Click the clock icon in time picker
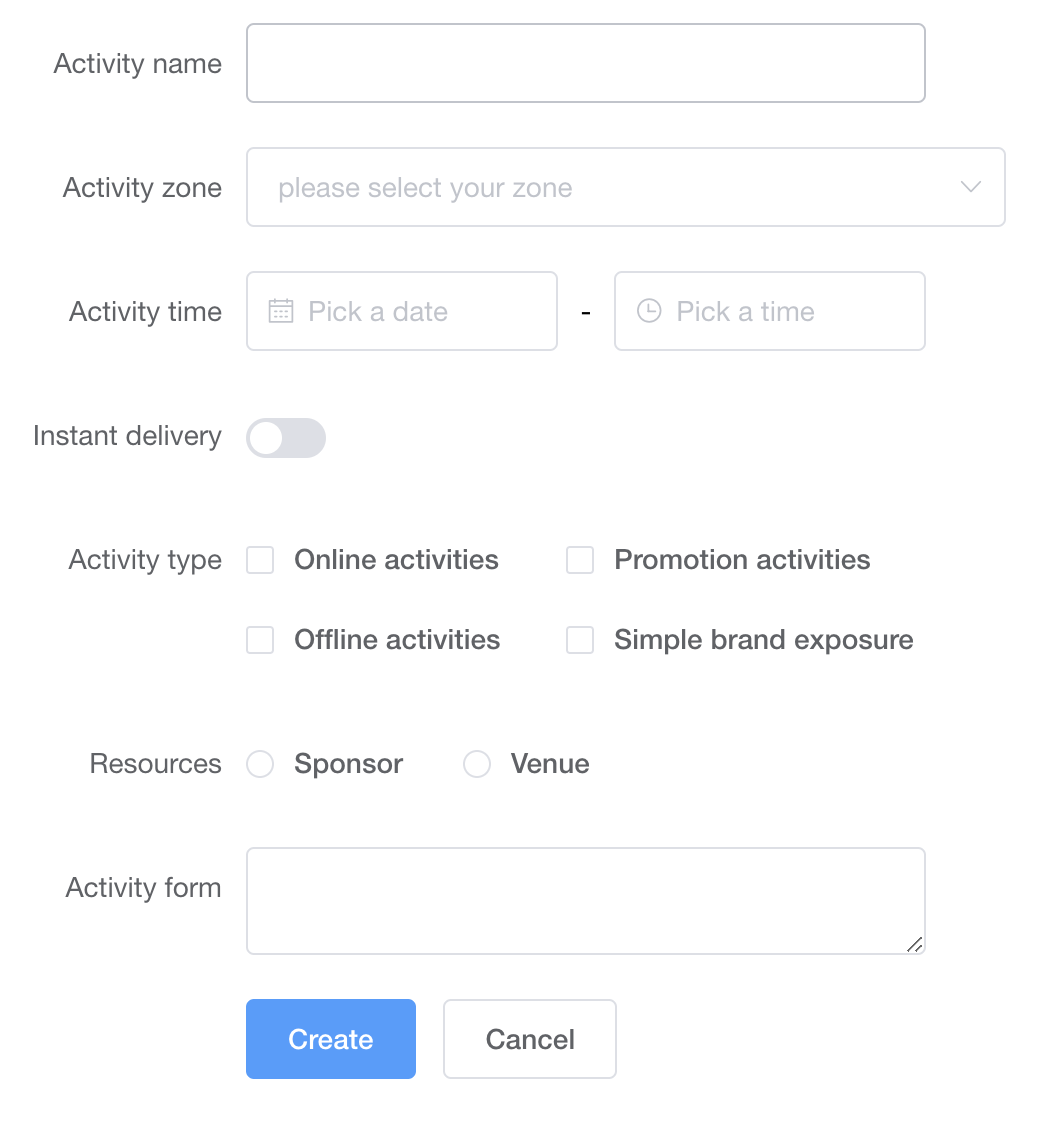 point(649,311)
